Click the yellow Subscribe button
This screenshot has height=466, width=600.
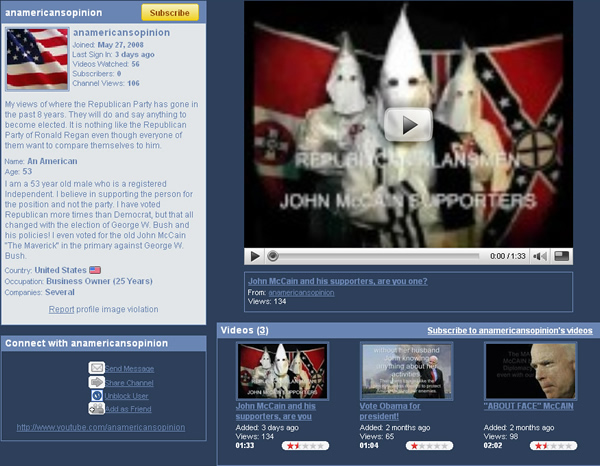[x=170, y=13]
